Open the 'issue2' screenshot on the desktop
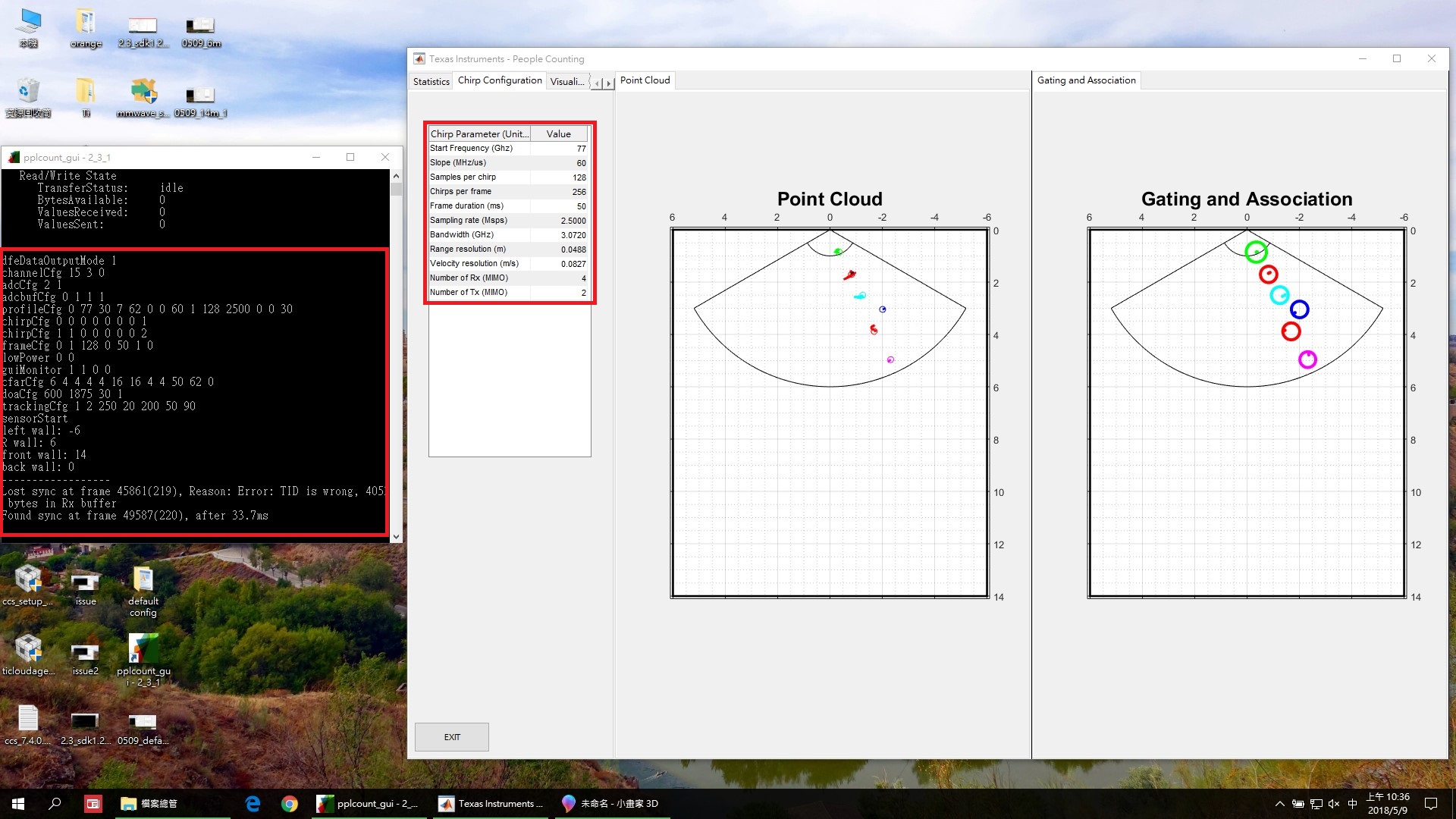This screenshot has height=819, width=1456. tap(85, 654)
